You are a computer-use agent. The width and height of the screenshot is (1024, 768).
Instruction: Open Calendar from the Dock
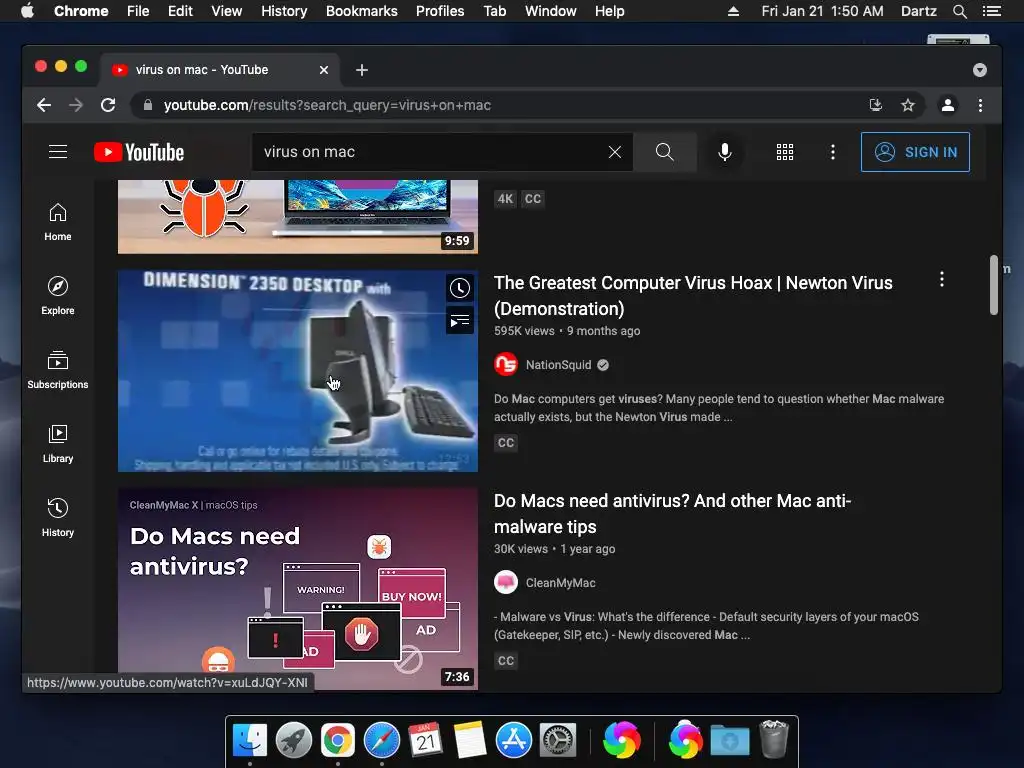point(426,741)
